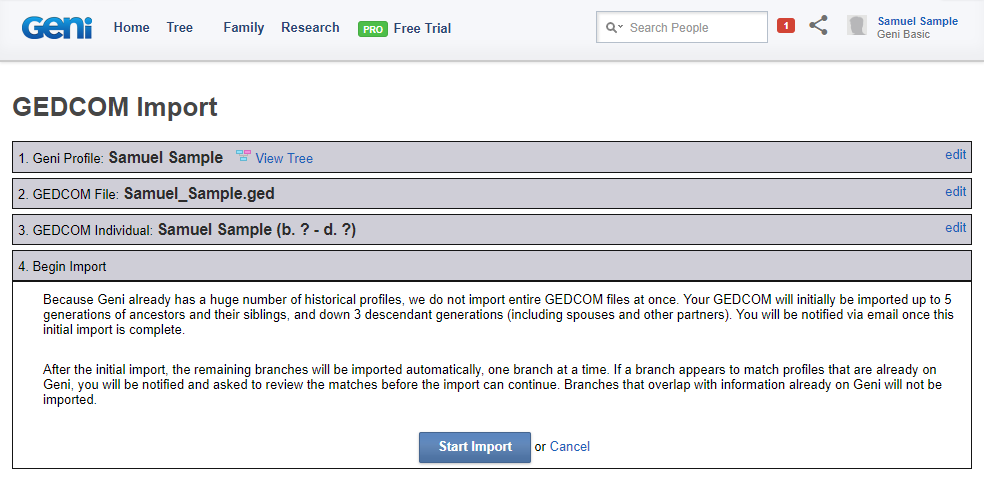Focus the Search People field

[682, 27]
